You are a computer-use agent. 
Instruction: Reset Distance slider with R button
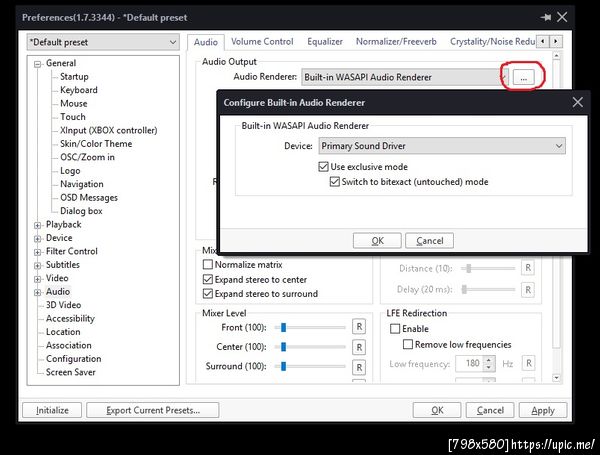528,268
